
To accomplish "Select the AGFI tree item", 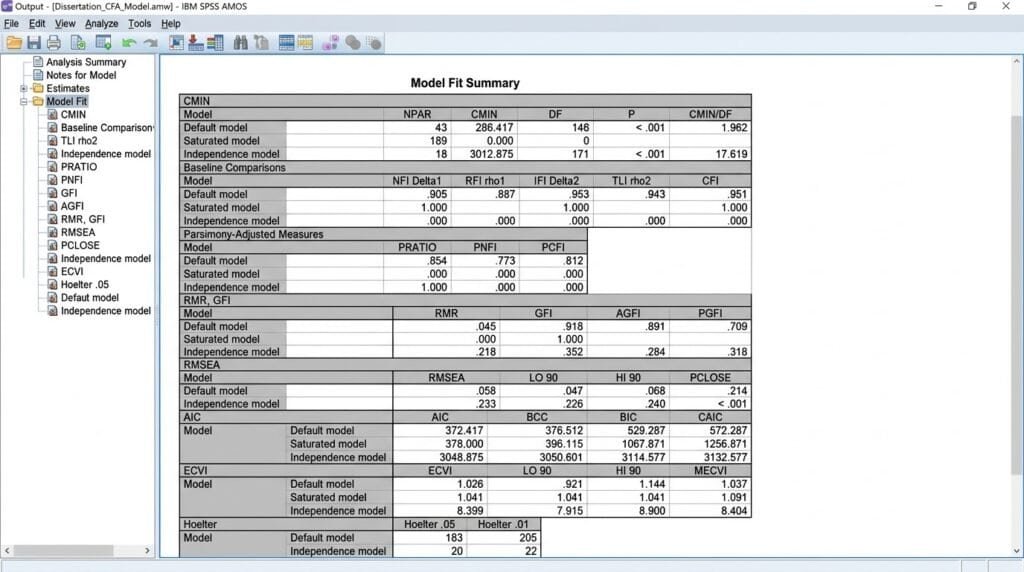I will pos(72,206).
